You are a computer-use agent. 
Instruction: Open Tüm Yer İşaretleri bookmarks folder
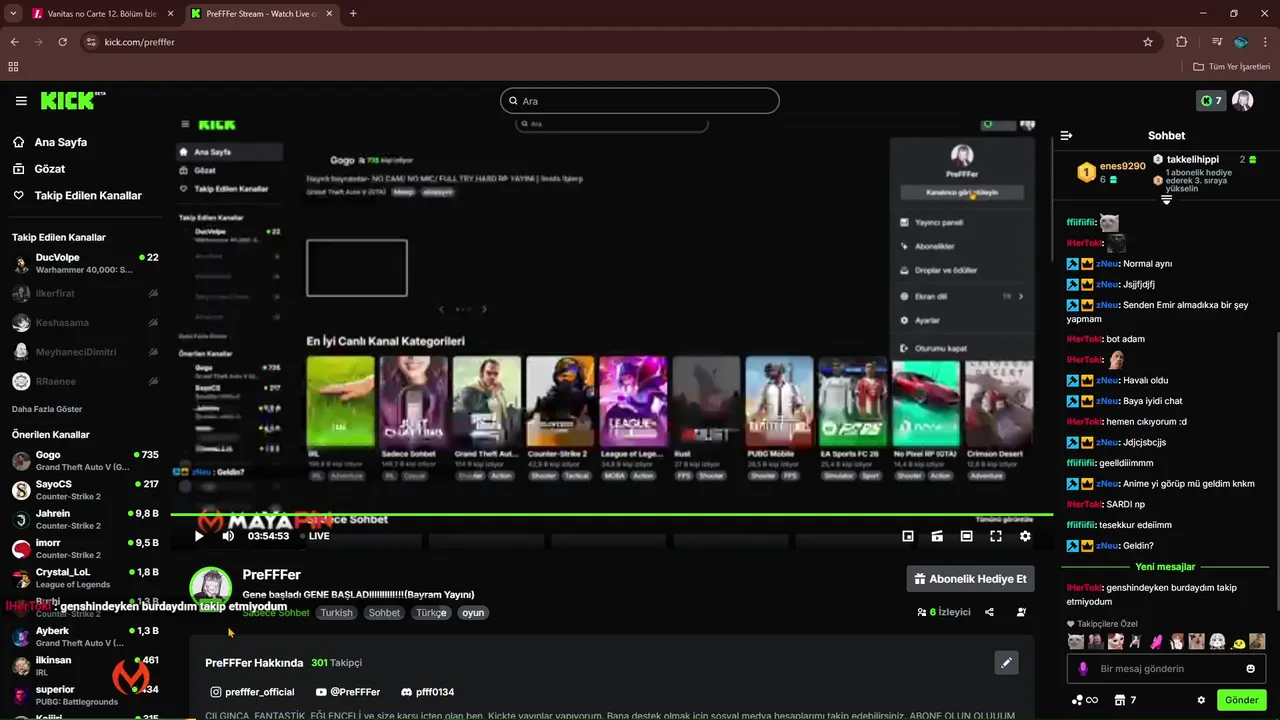point(1234,67)
